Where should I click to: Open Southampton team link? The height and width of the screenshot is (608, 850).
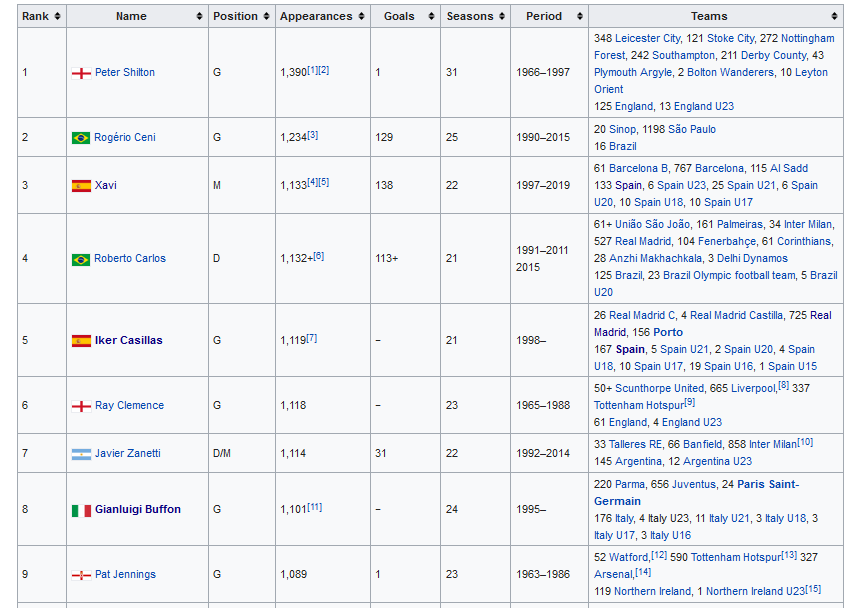point(683,55)
